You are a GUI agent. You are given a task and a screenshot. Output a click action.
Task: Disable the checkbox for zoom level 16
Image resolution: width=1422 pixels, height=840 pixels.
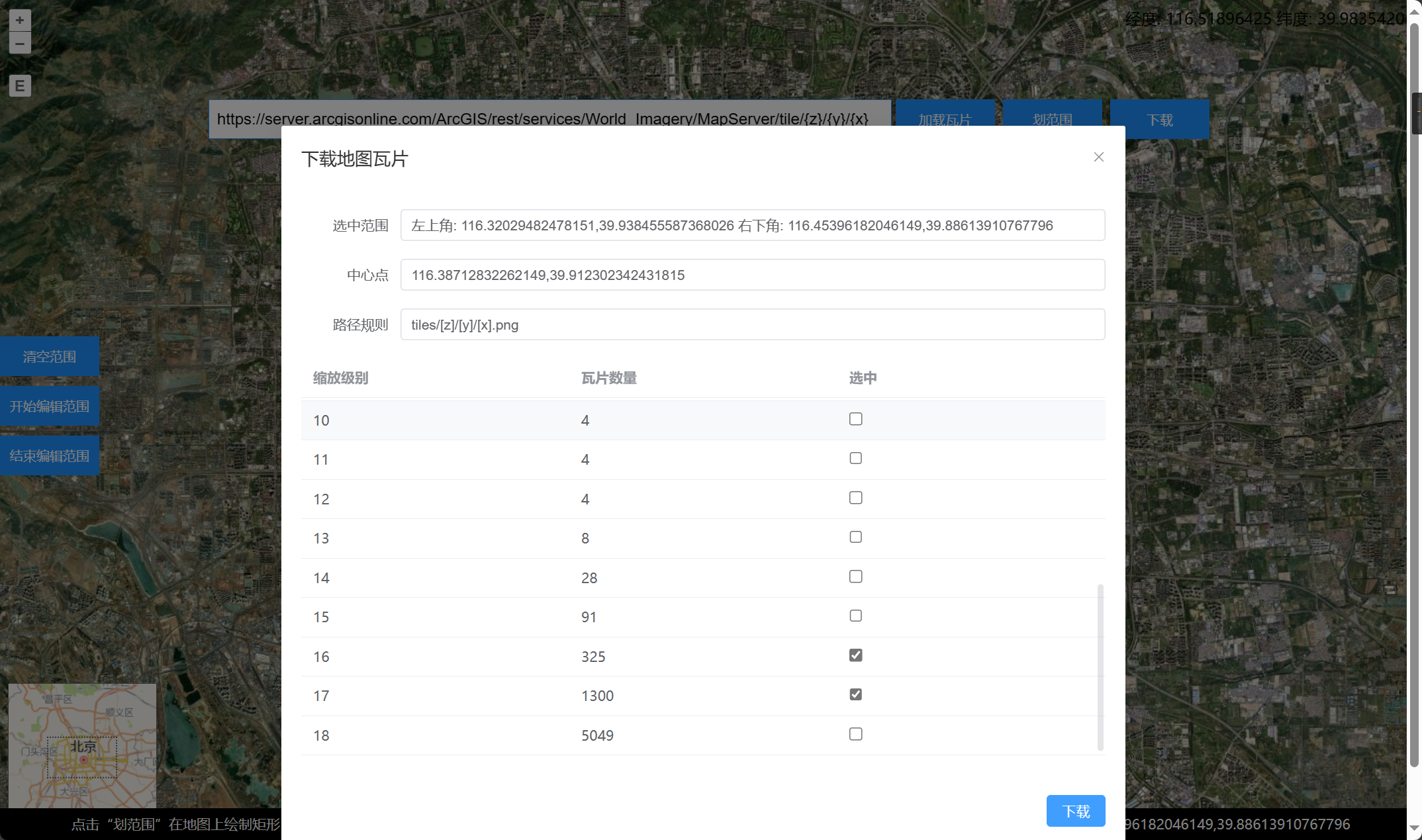[x=855, y=655]
